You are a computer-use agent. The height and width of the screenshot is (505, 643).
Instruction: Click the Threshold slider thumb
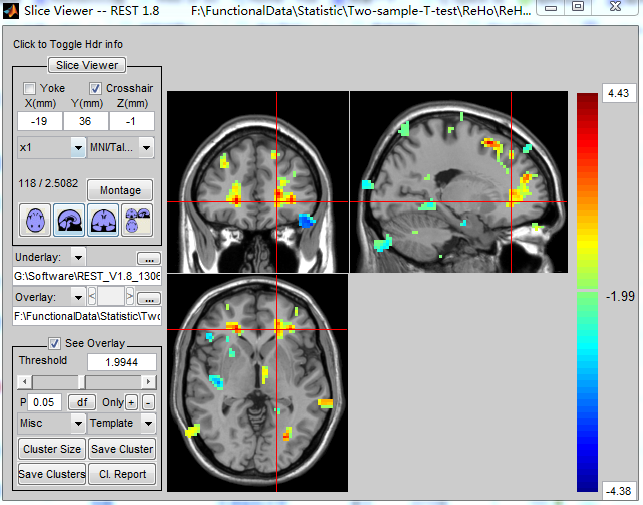pyautogui.click(x=82, y=382)
